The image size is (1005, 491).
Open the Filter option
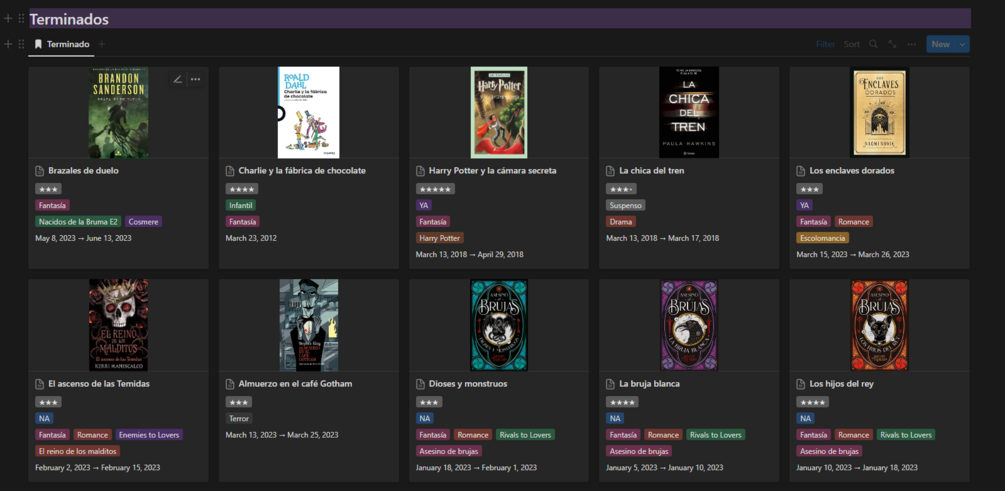click(x=826, y=44)
